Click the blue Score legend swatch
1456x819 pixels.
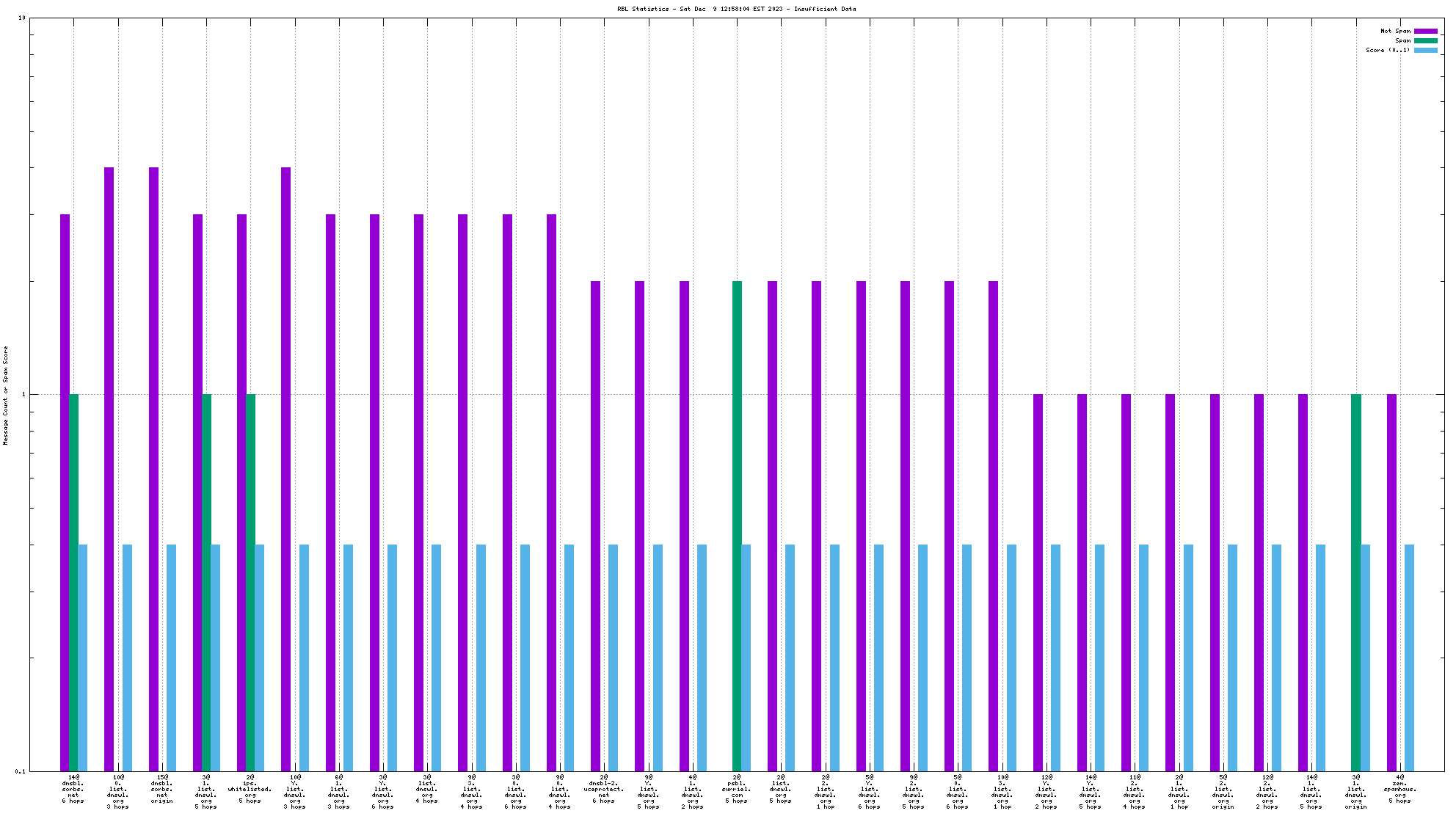point(1425,50)
